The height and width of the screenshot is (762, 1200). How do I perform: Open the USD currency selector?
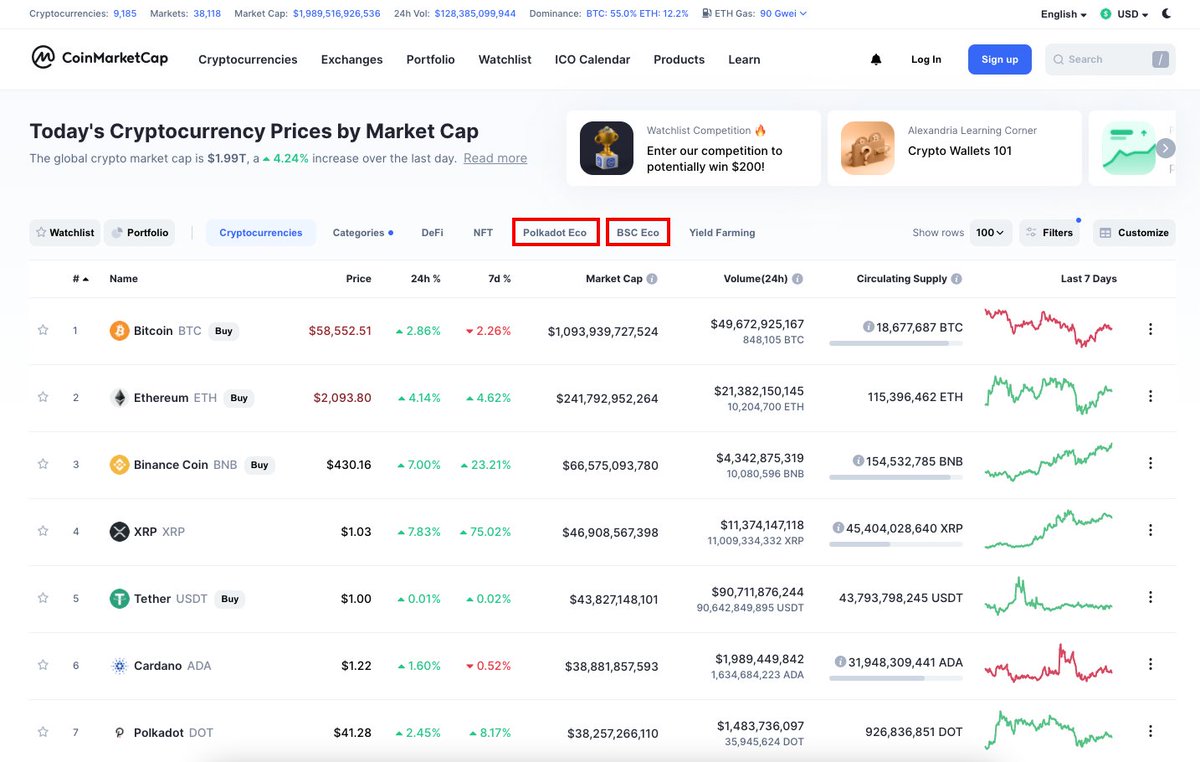(x=1123, y=13)
